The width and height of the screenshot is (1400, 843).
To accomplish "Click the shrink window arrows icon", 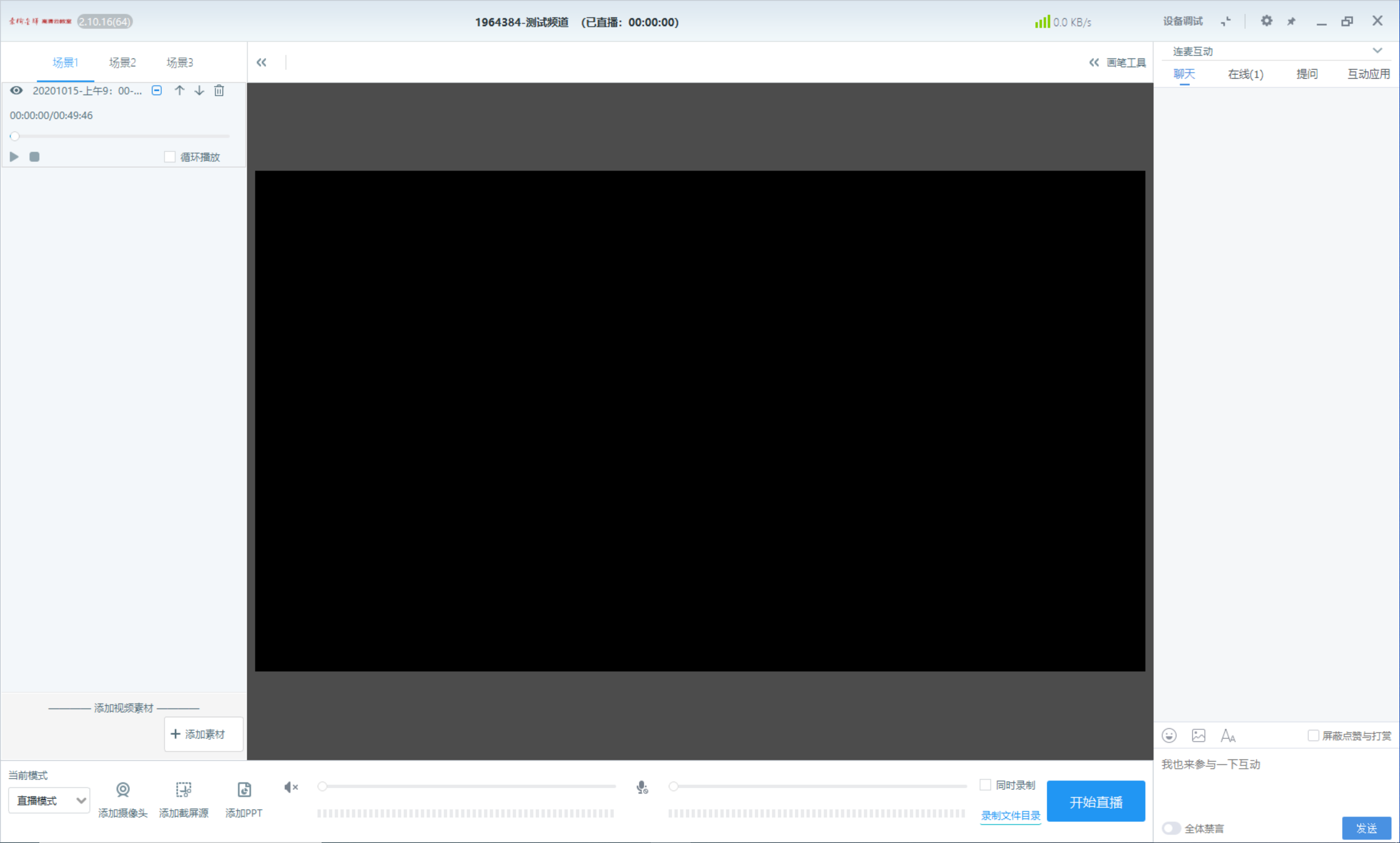I will 1226,21.
